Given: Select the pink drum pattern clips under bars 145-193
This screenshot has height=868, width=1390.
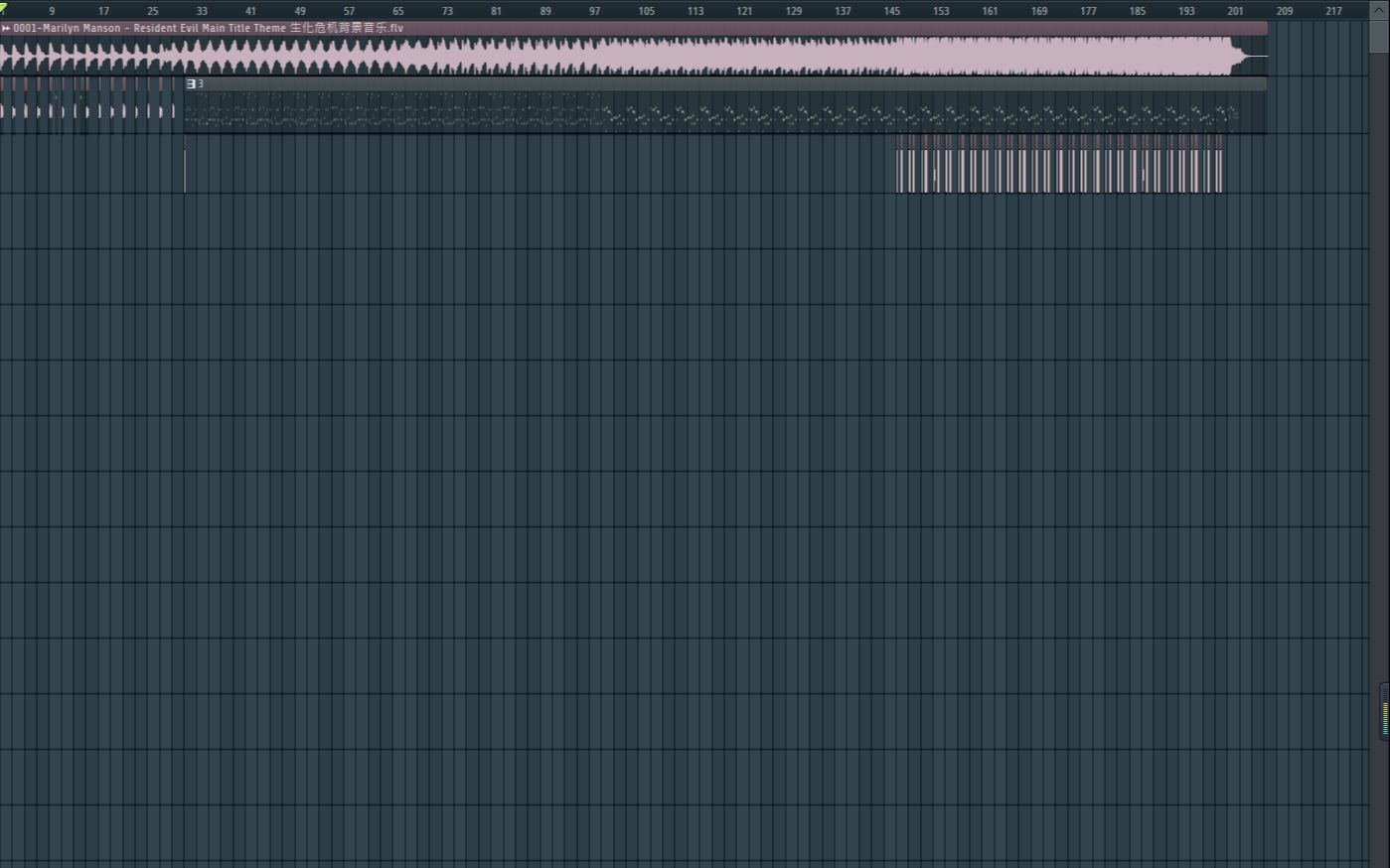Looking at the screenshot, I should [1059, 164].
